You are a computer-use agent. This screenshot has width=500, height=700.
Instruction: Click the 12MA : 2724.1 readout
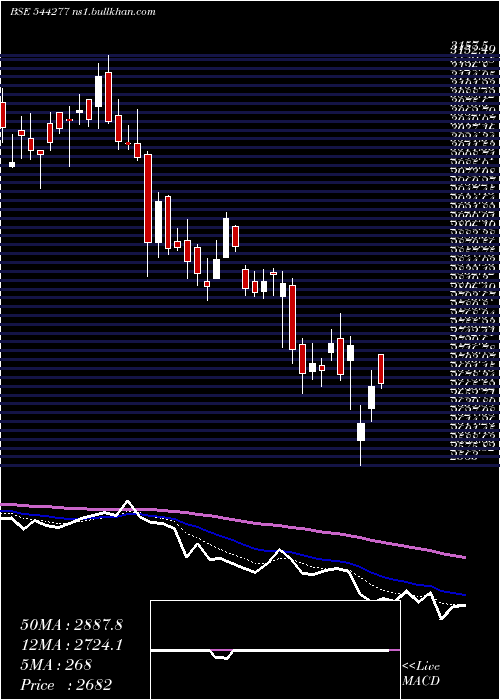click(71, 645)
